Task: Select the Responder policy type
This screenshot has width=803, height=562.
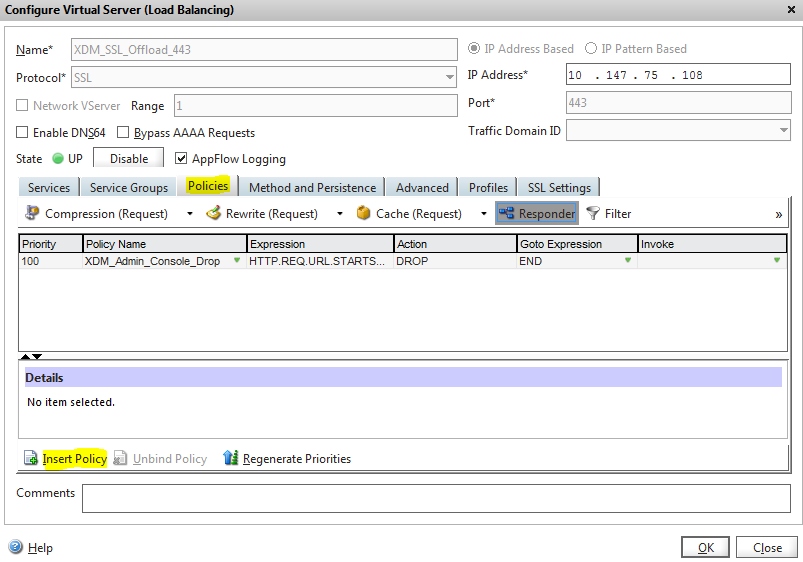Action: click(x=536, y=213)
